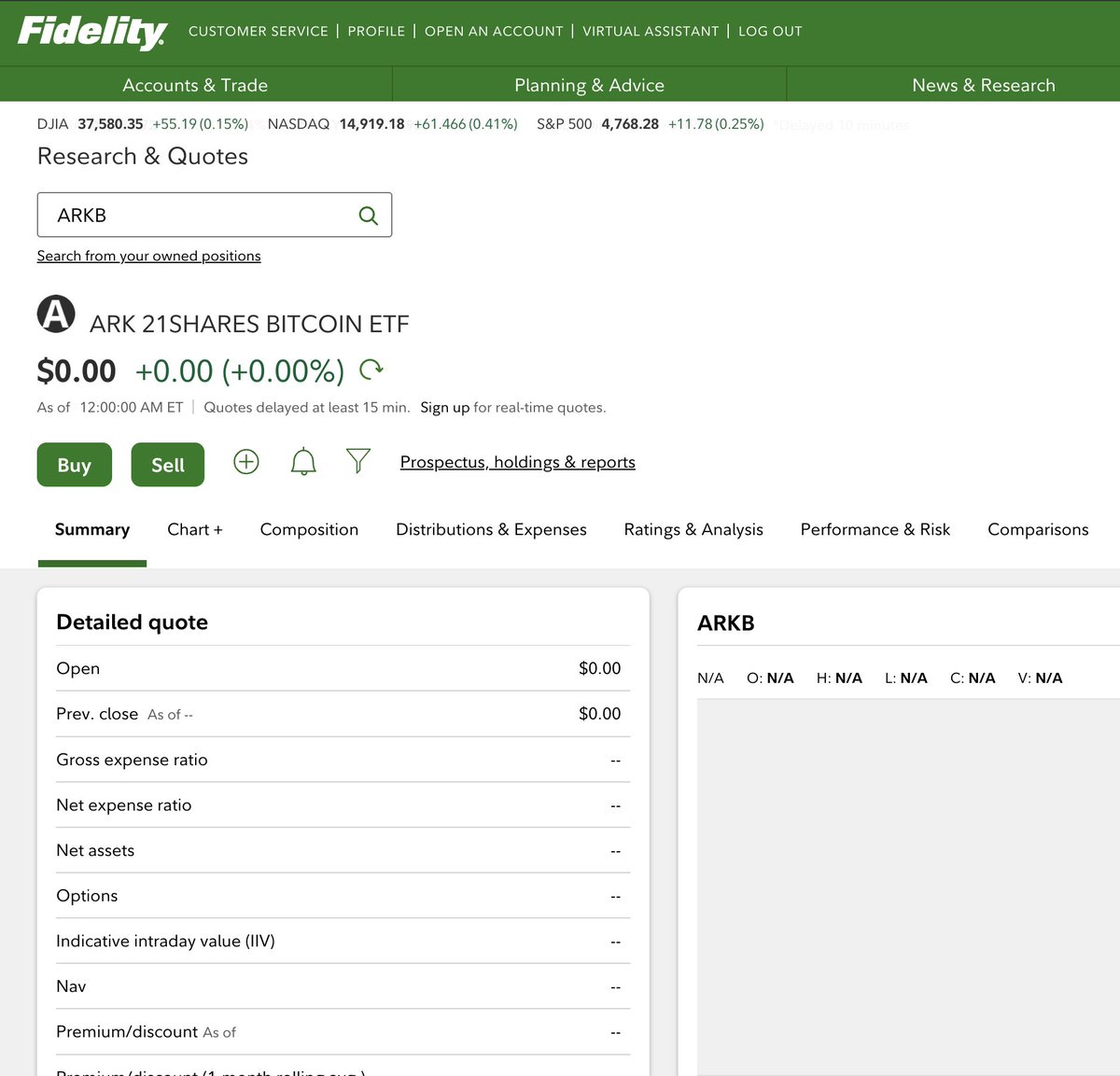Click the Research & Quotes heading
The image size is (1120, 1076).
click(143, 156)
